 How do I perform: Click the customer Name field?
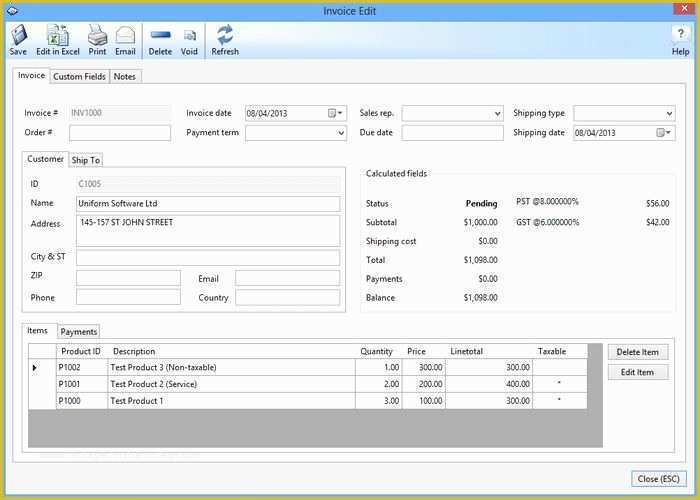[208, 204]
